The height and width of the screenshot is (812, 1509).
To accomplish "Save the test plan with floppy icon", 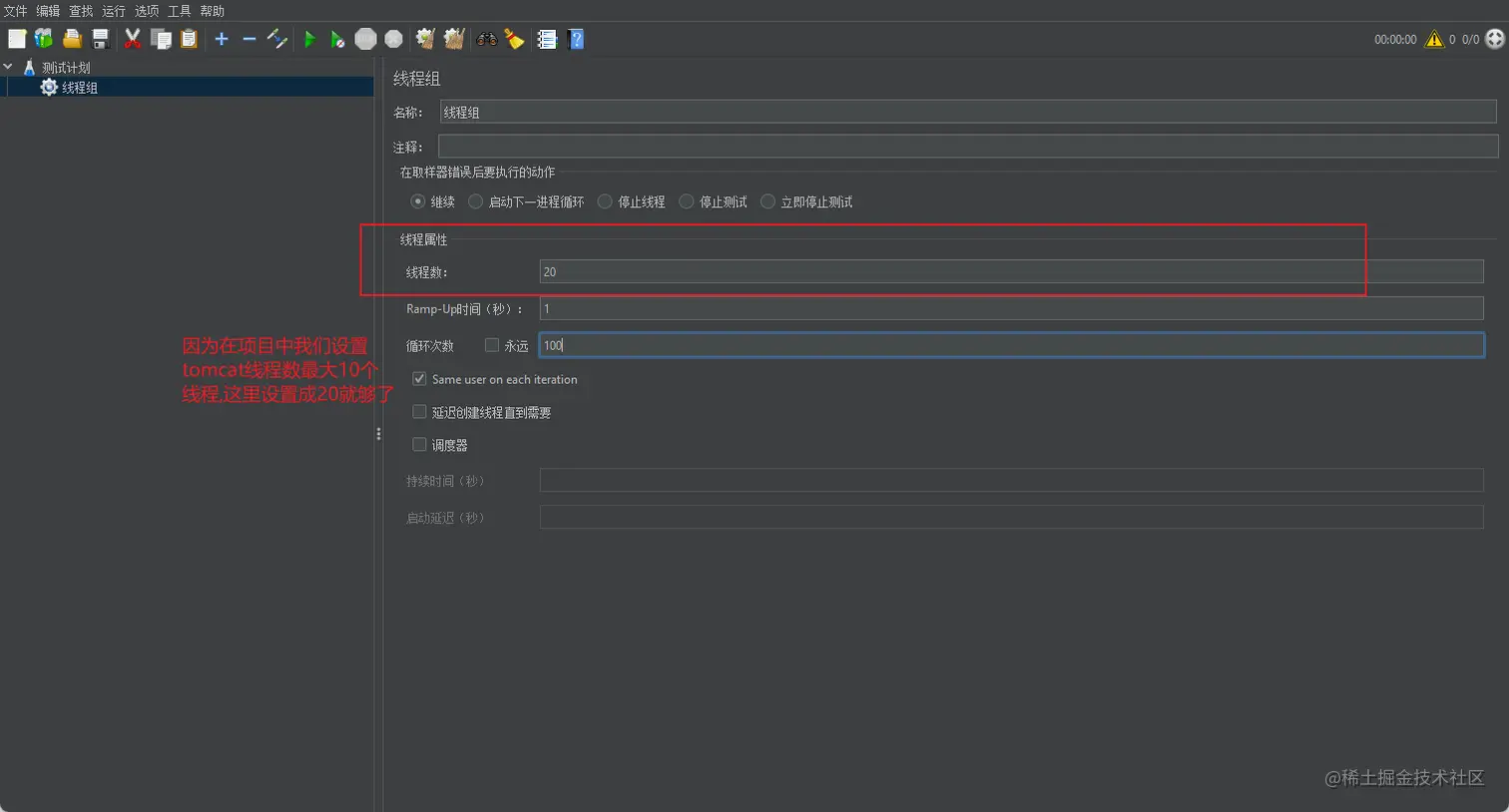I will tap(100, 39).
